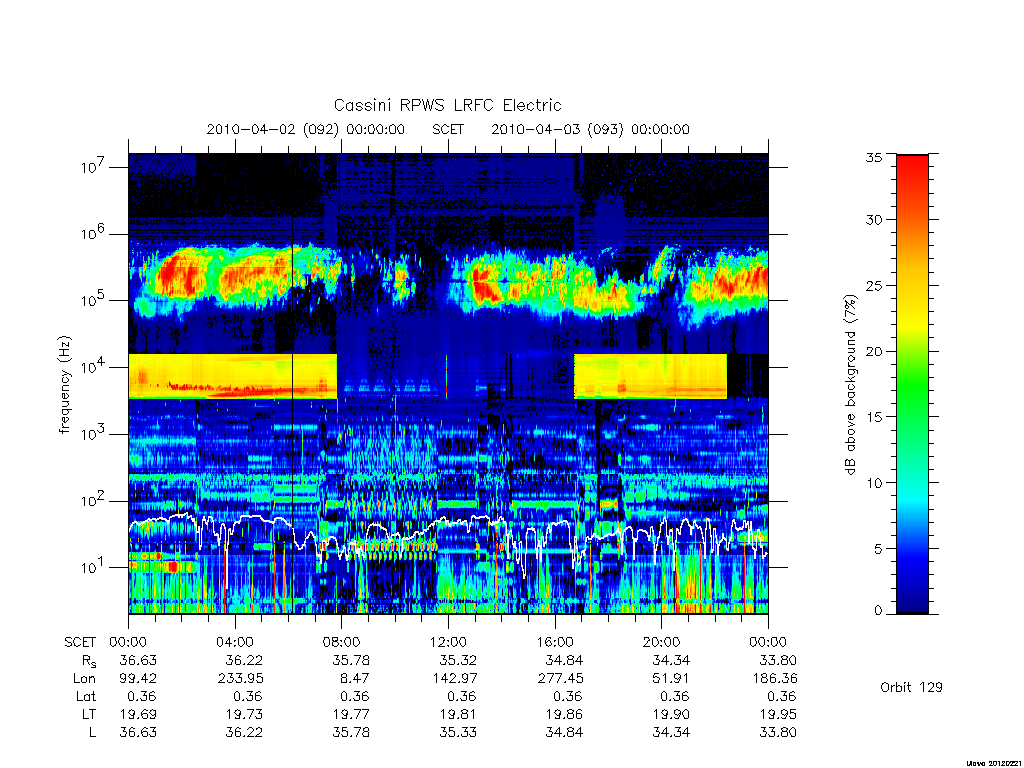Click the colorbar tick value 15

pos(874,417)
